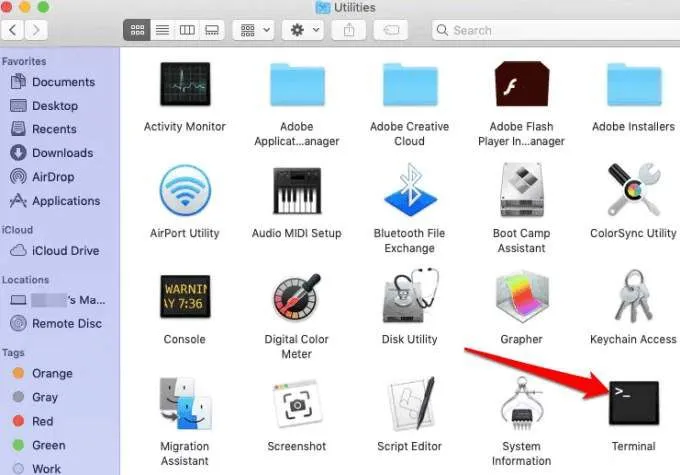This screenshot has height=475, width=680.
Task: Filter by the Orange tag
Action: [60, 373]
